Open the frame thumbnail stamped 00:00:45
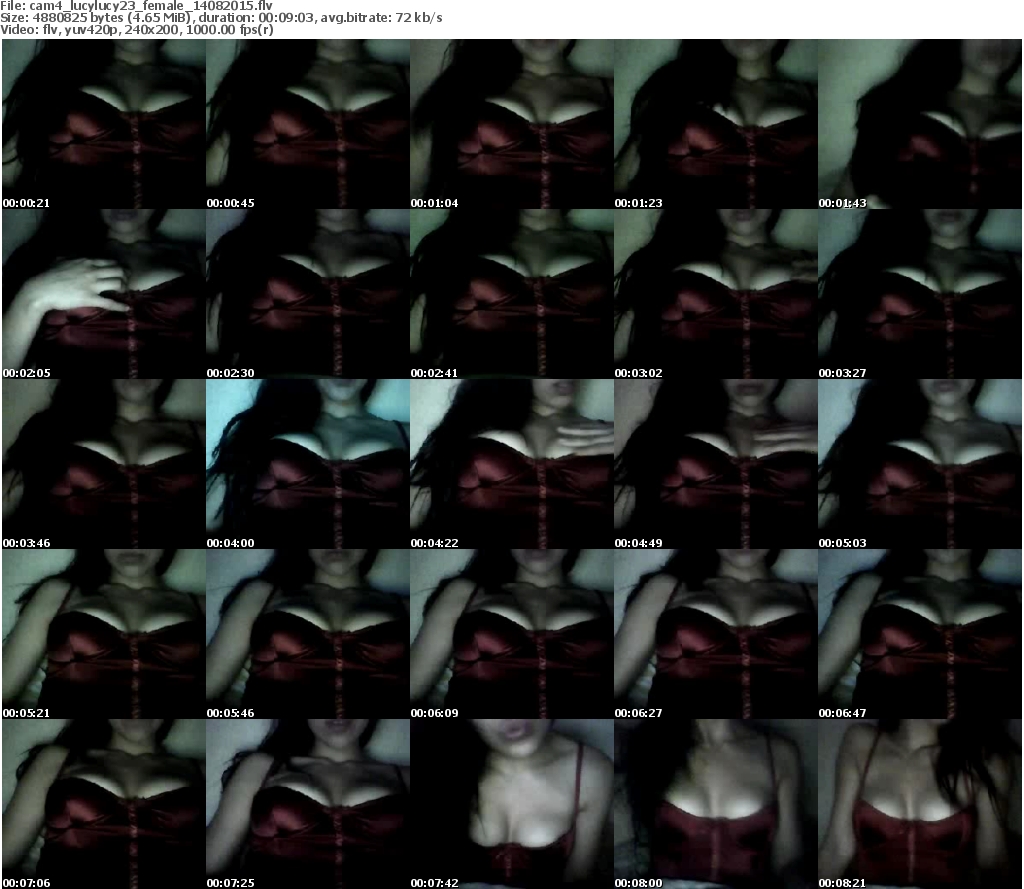The width and height of the screenshot is (1024, 889). (308, 124)
